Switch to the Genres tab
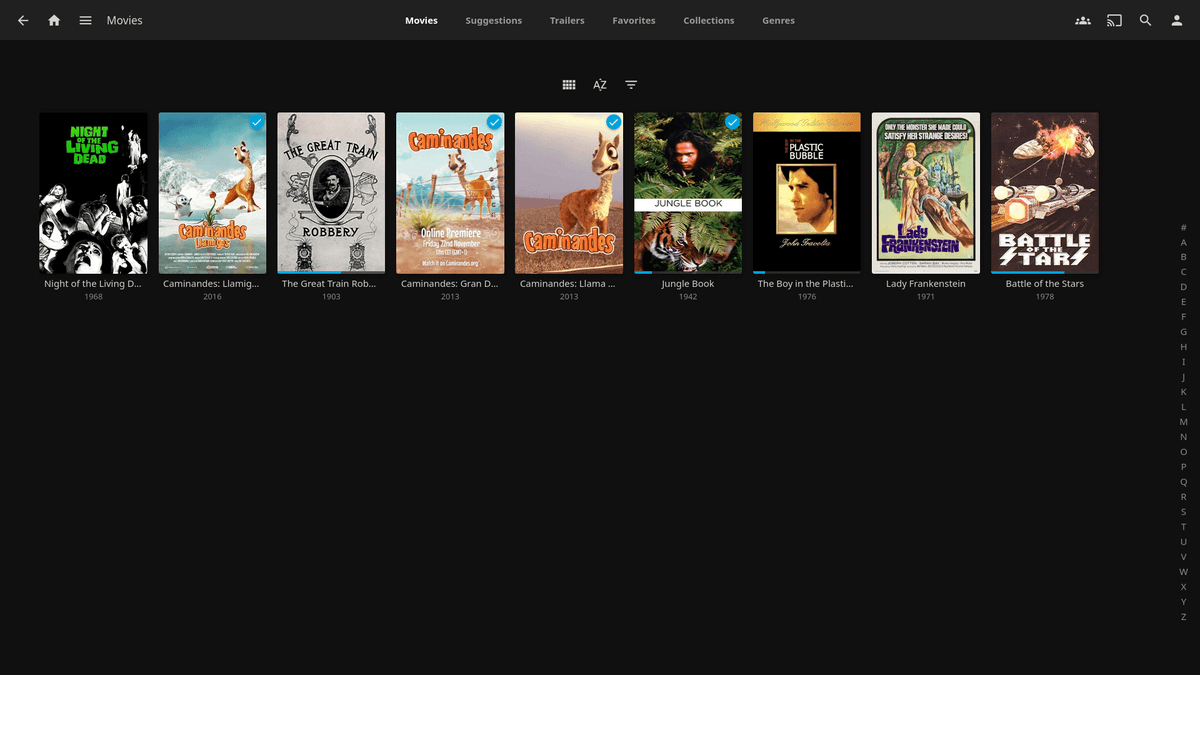Viewport: 1200px width, 750px height. click(x=778, y=20)
